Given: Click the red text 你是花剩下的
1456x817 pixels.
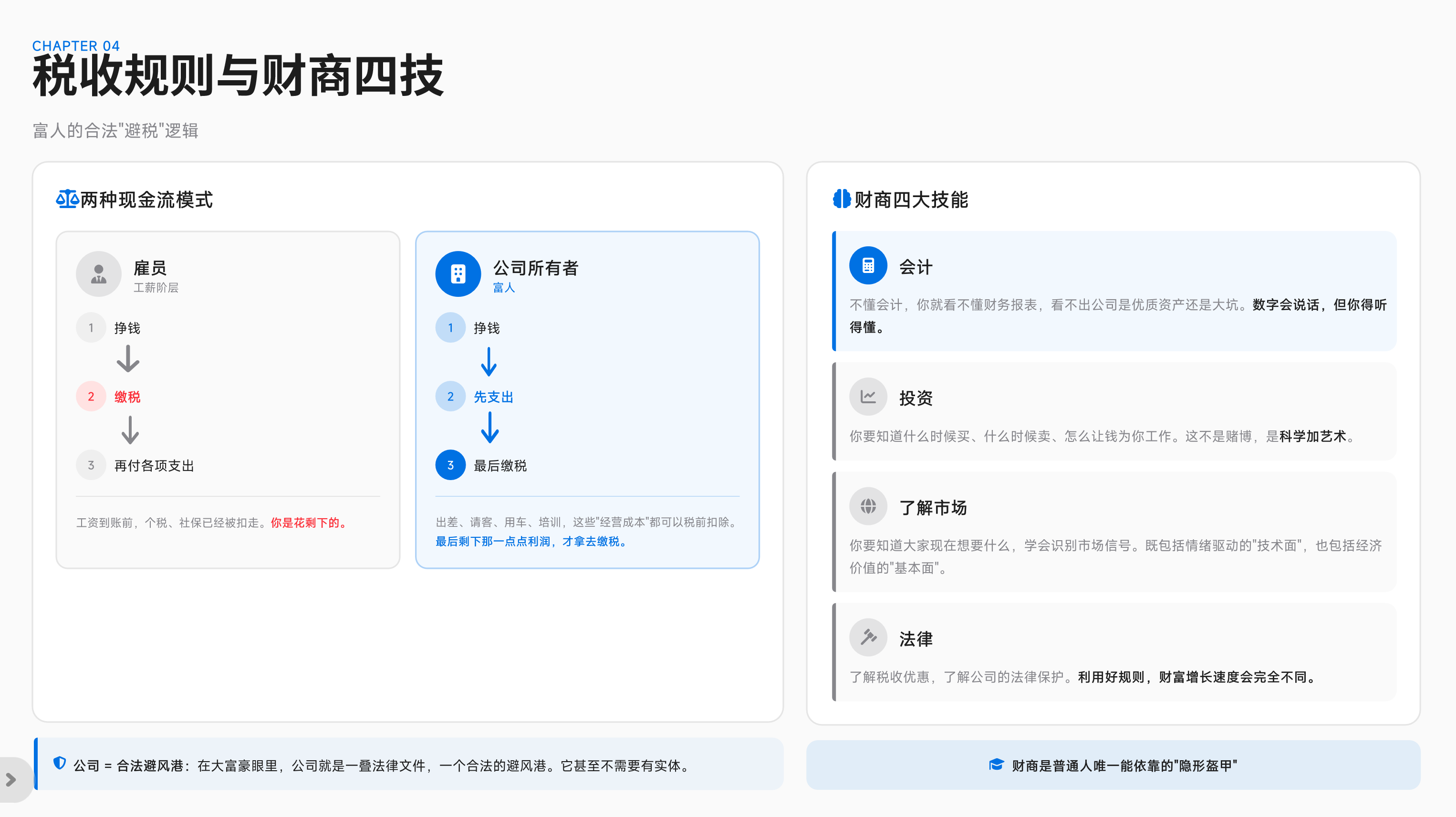Looking at the screenshot, I should pyautogui.click(x=308, y=523).
